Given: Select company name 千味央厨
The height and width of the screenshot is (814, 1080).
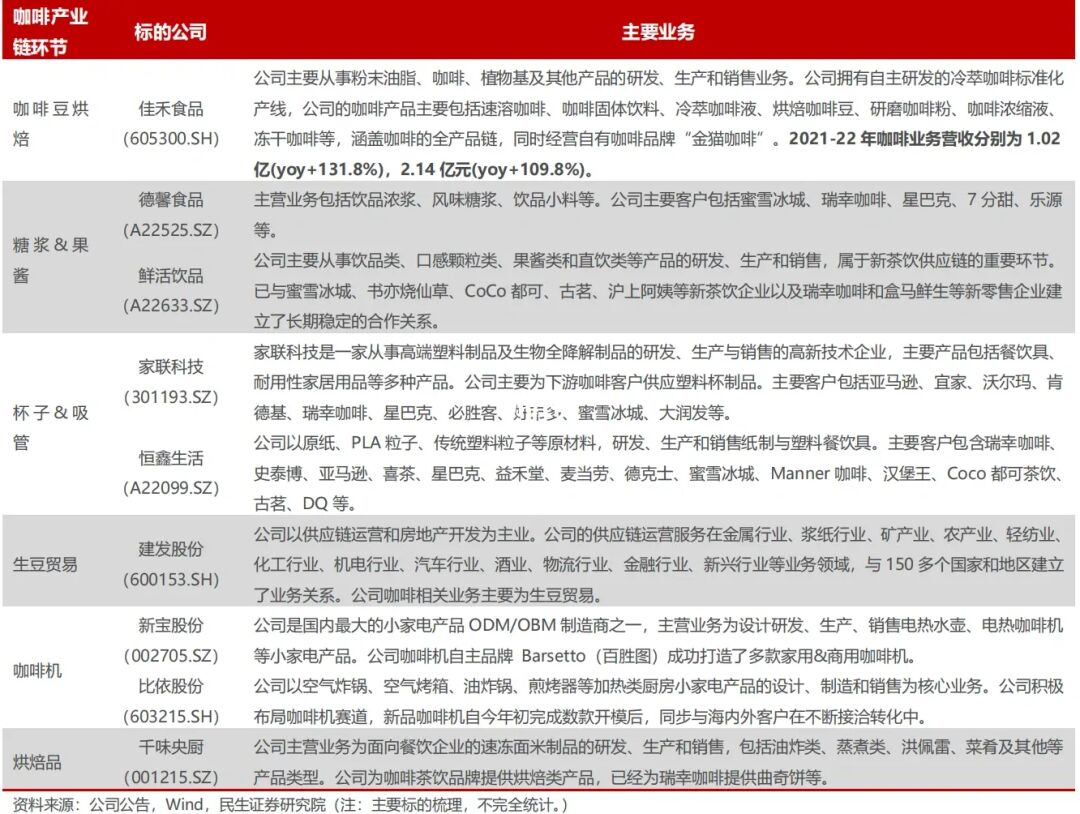Looking at the screenshot, I should pyautogui.click(x=171, y=747).
